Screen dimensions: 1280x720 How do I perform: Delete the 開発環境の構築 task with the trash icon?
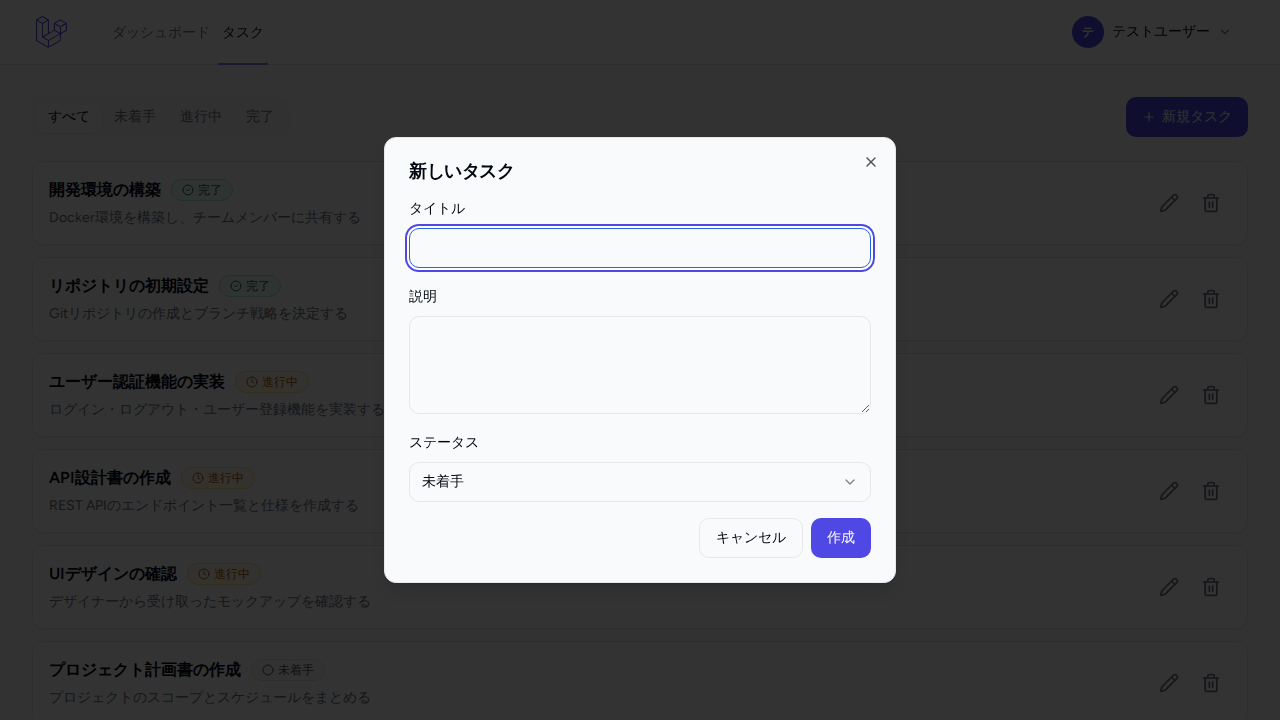tap(1211, 203)
